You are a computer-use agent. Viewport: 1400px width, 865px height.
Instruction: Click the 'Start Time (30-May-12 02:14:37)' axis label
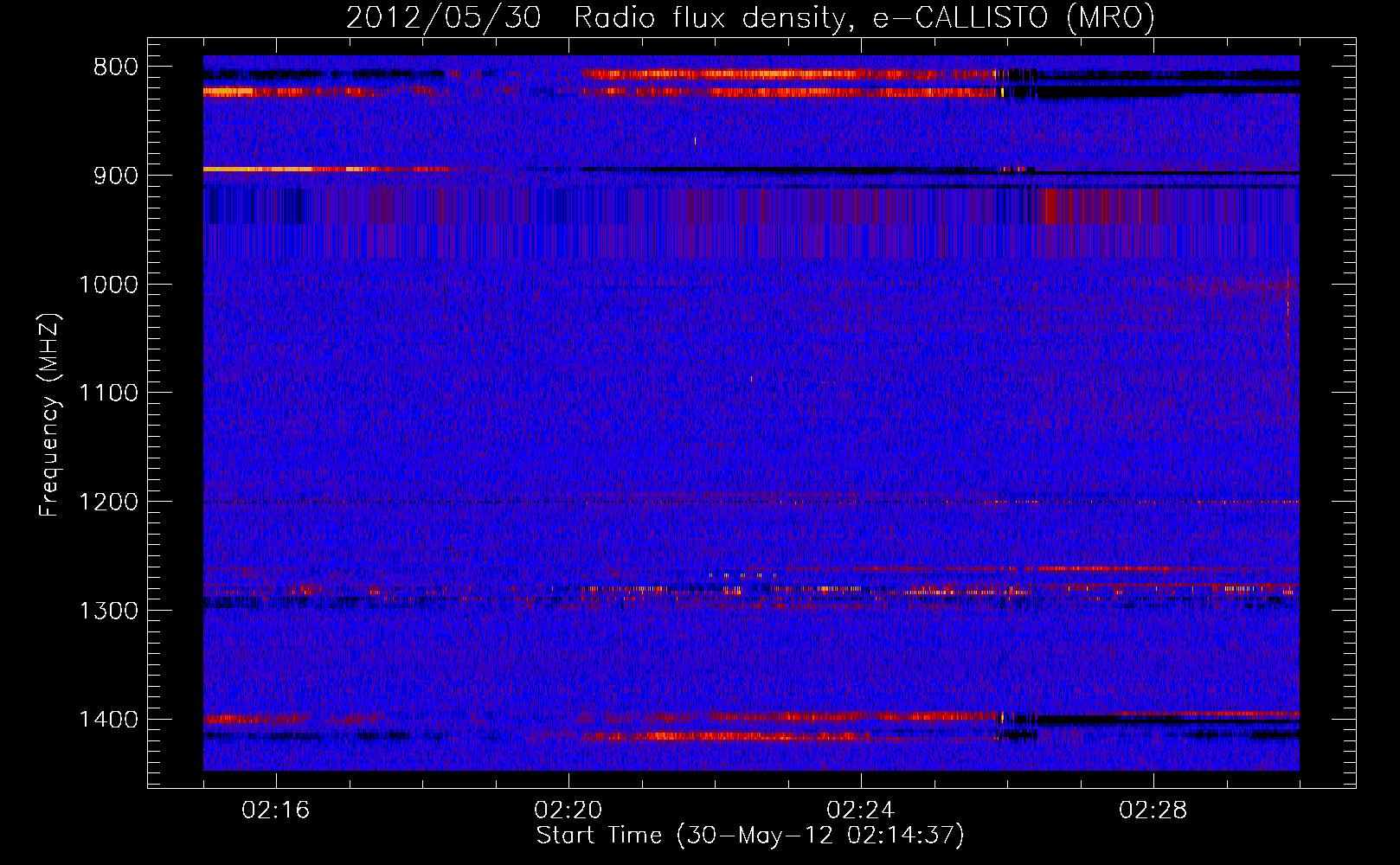(750, 836)
